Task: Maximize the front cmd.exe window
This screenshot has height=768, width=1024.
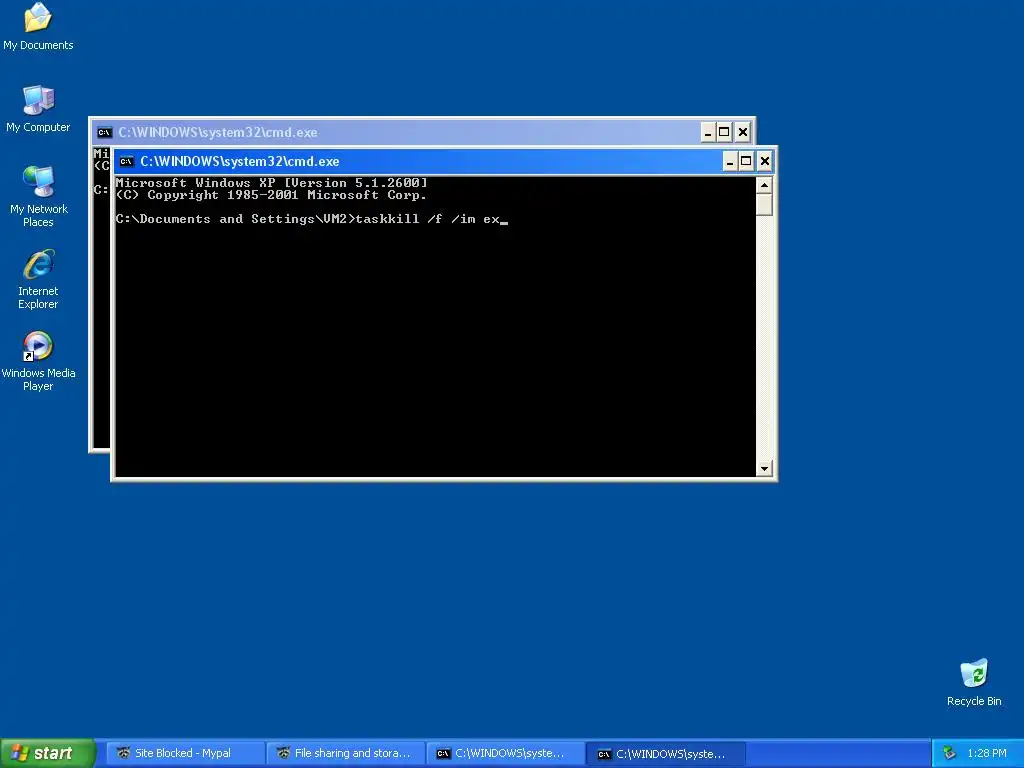Action: [746, 161]
